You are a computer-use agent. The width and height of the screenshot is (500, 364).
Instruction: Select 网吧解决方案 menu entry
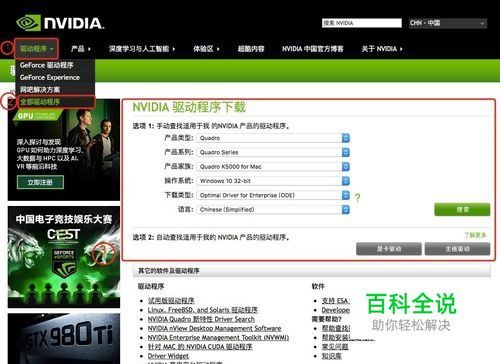[40, 89]
